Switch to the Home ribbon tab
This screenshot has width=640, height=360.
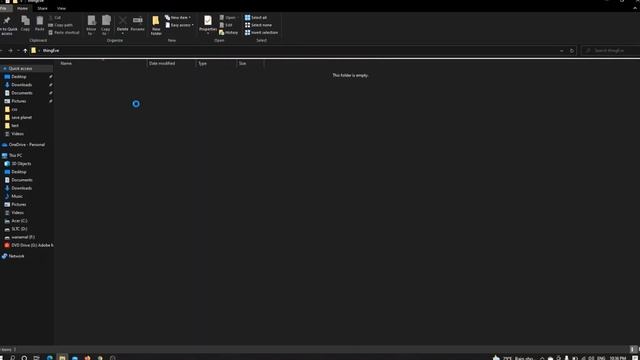22,8
